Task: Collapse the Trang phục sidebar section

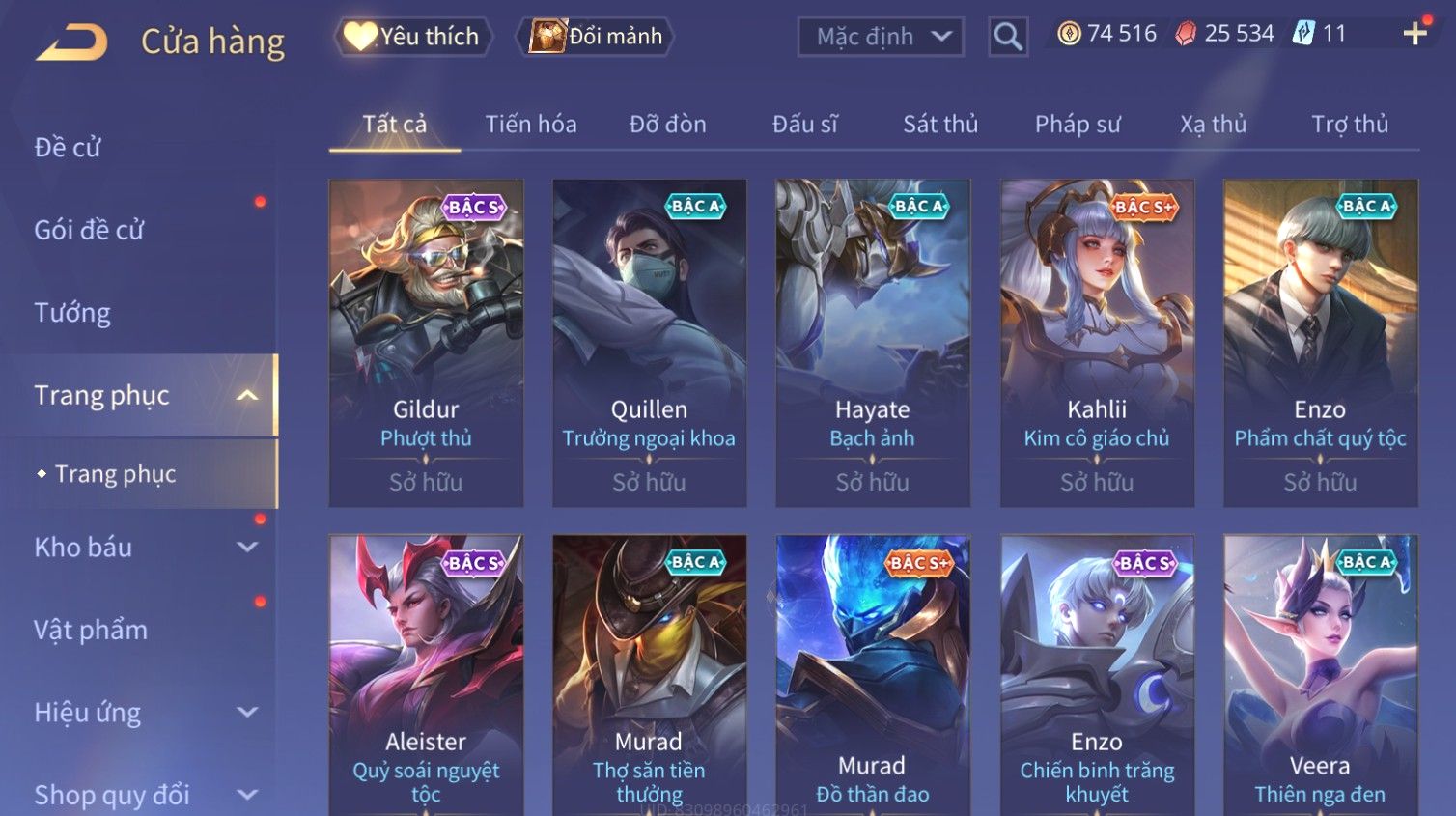Action: (x=248, y=395)
